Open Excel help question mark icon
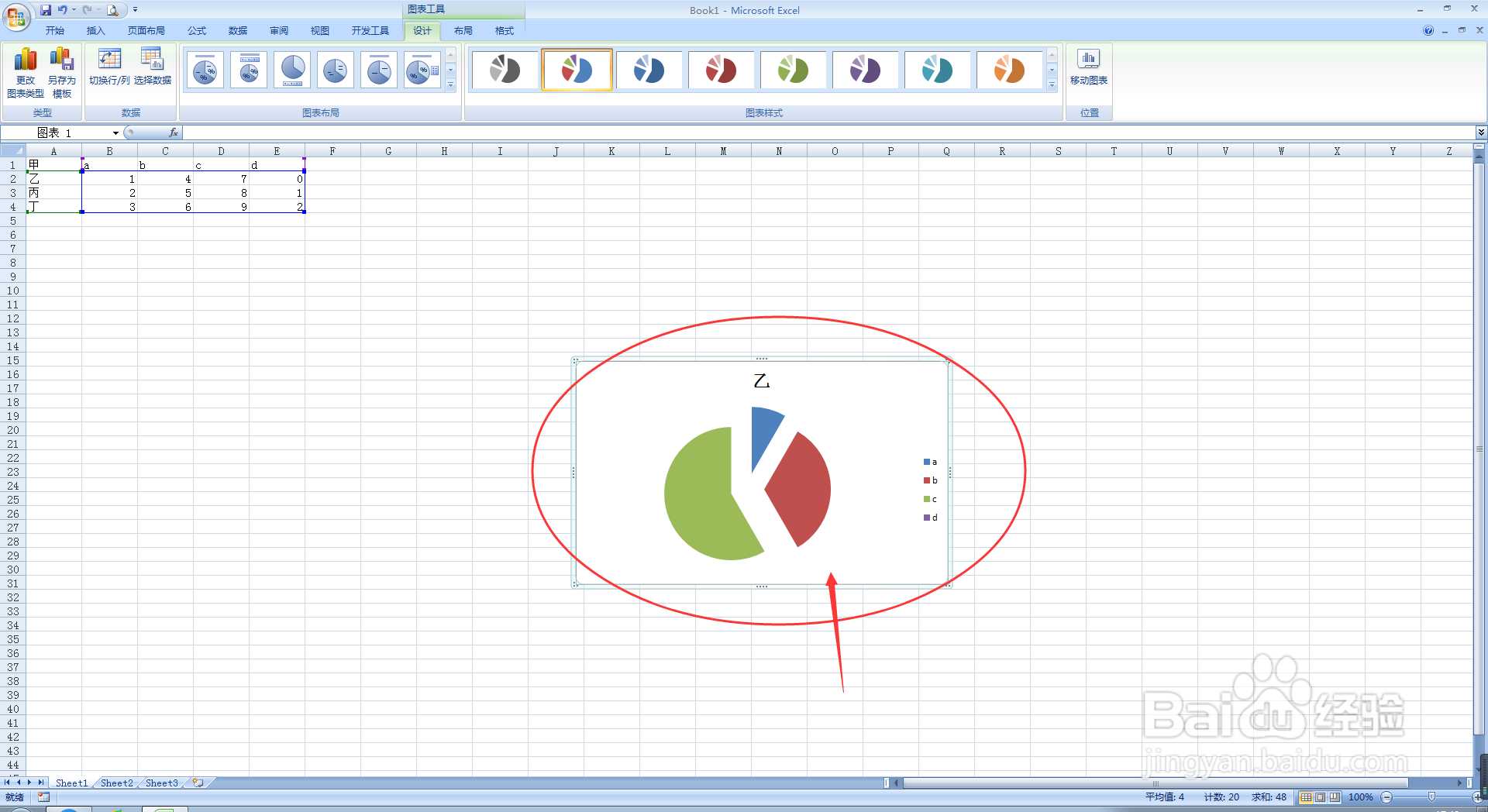Image resolution: width=1488 pixels, height=812 pixels. [1428, 31]
